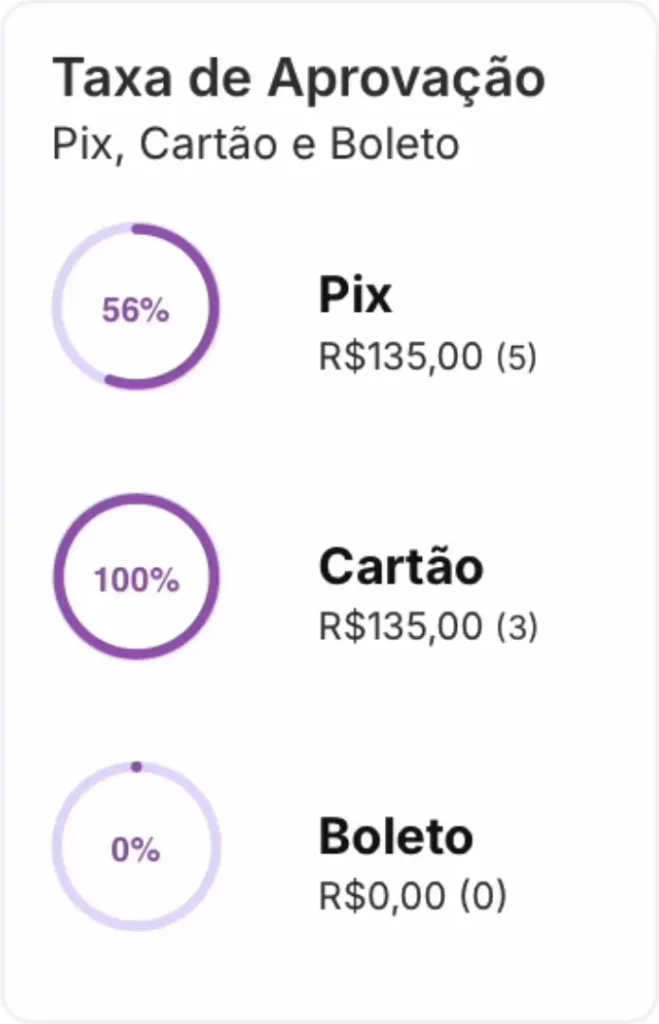Click the Pix amount R$135,00 (5)

(x=428, y=357)
